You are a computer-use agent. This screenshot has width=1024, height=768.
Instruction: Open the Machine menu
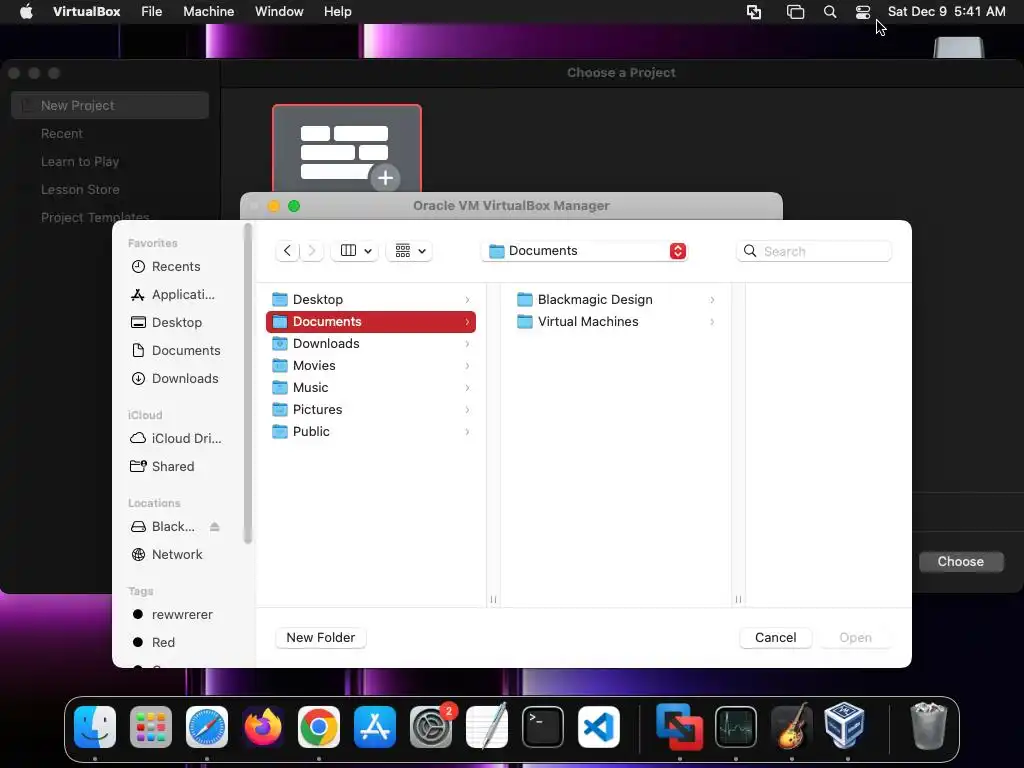(x=208, y=12)
